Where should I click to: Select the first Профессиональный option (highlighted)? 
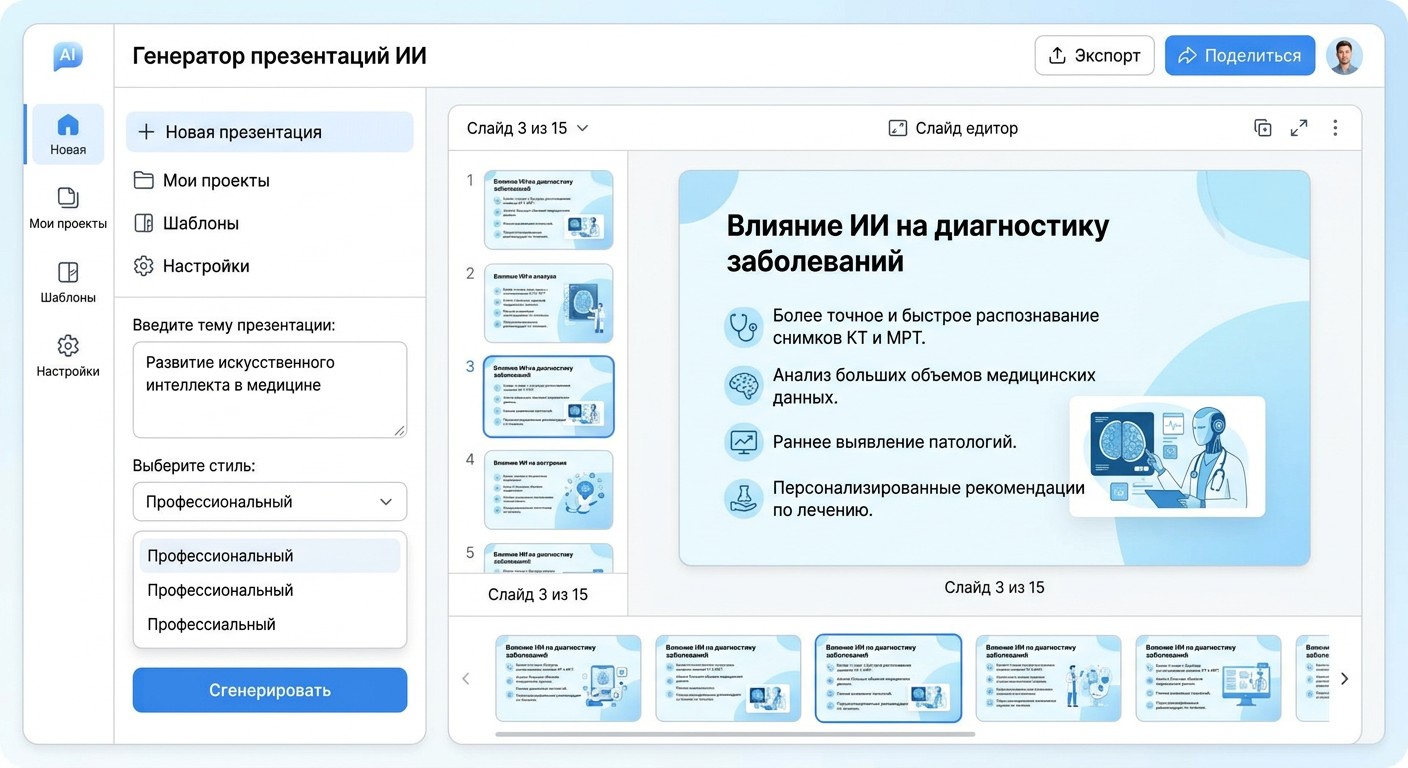[x=270, y=556]
